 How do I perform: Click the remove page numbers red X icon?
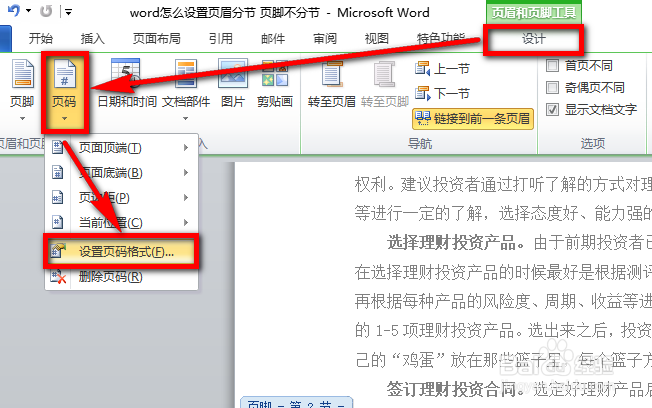pyautogui.click(x=58, y=277)
